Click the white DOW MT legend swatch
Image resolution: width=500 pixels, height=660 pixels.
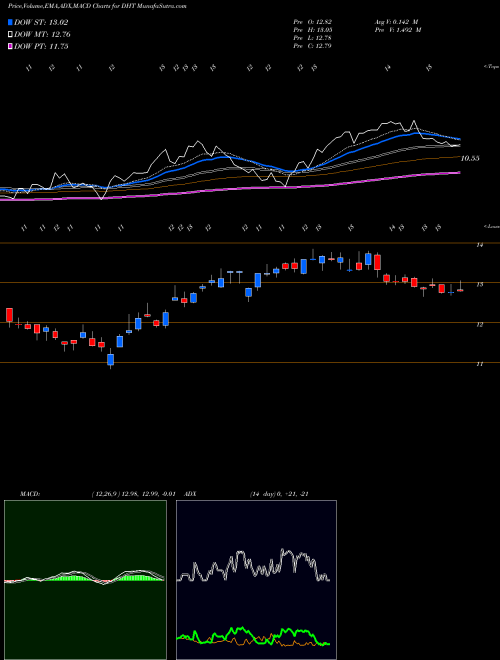[x=10, y=35]
